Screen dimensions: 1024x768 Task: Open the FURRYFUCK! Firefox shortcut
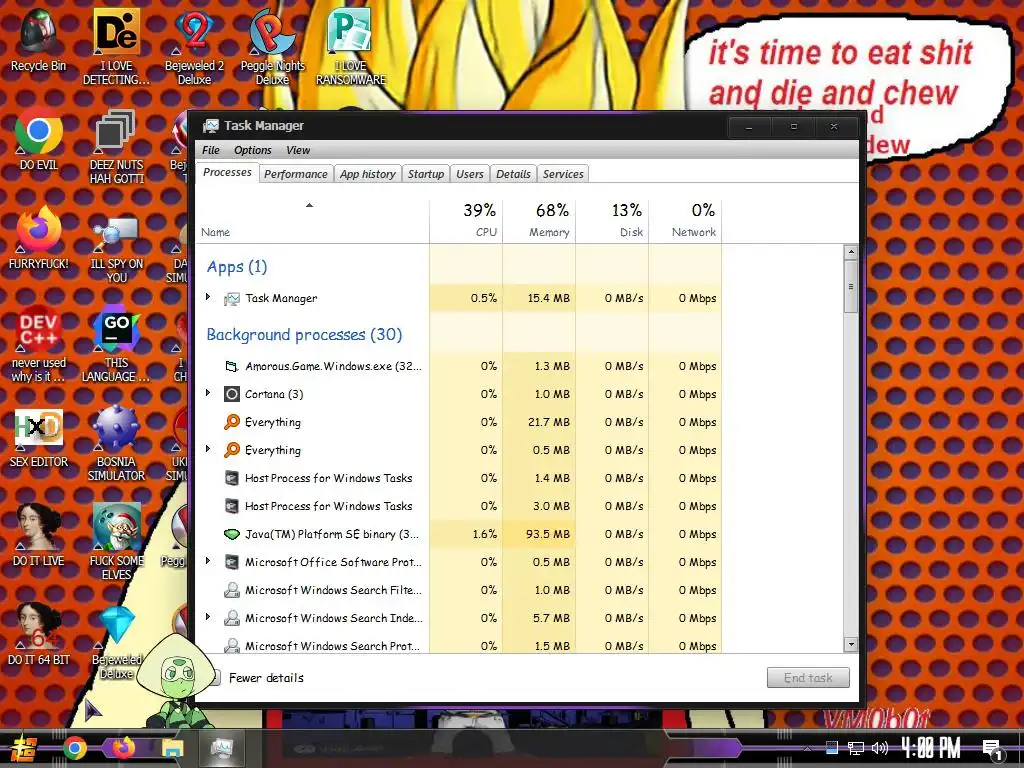[39, 238]
